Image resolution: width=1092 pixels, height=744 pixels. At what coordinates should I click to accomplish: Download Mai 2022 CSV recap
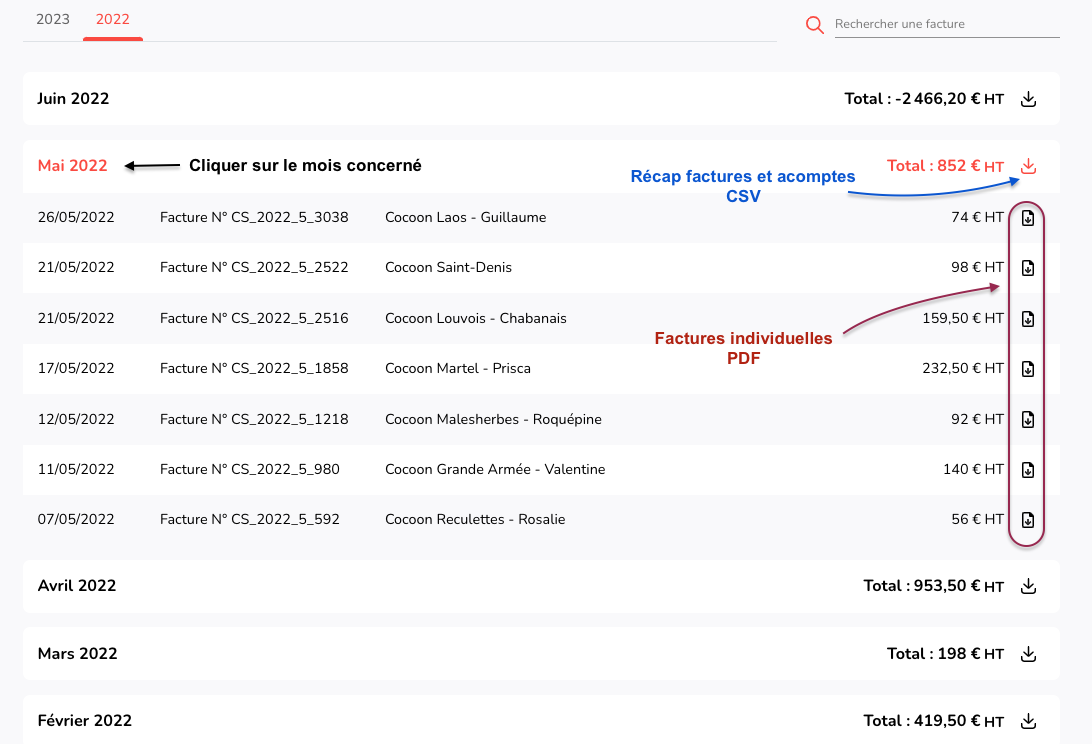coord(1028,166)
